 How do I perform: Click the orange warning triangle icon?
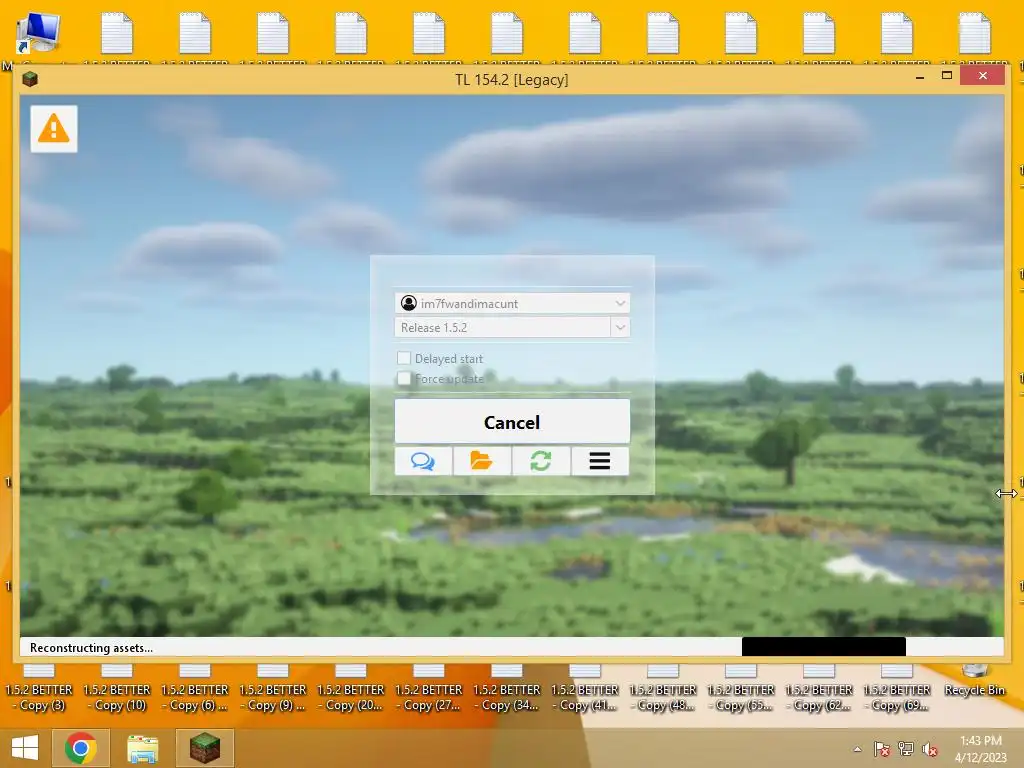pos(54,129)
